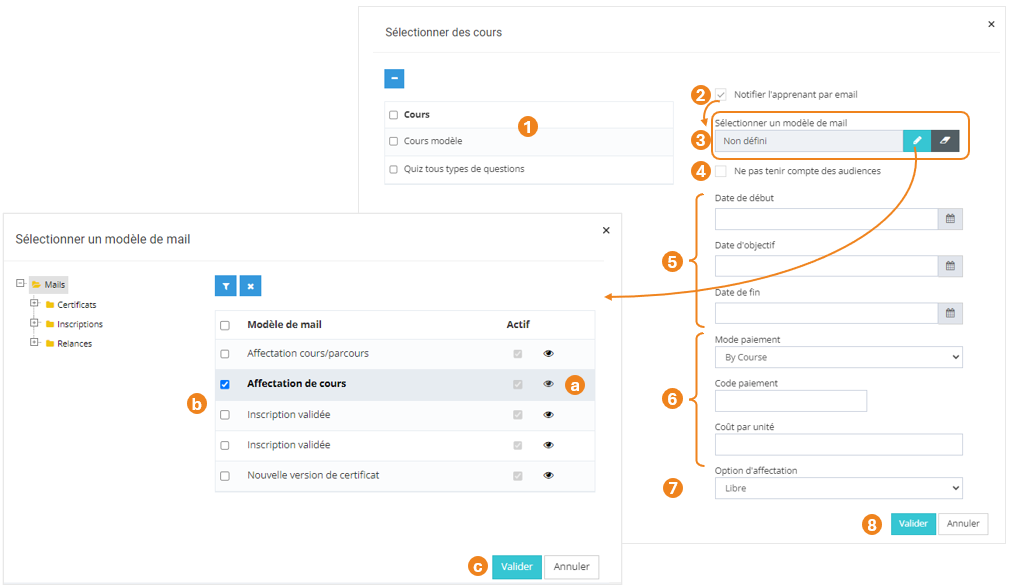Enable Ne pas tenir compte des audiences
The image size is (1010, 587).
pyautogui.click(x=721, y=171)
